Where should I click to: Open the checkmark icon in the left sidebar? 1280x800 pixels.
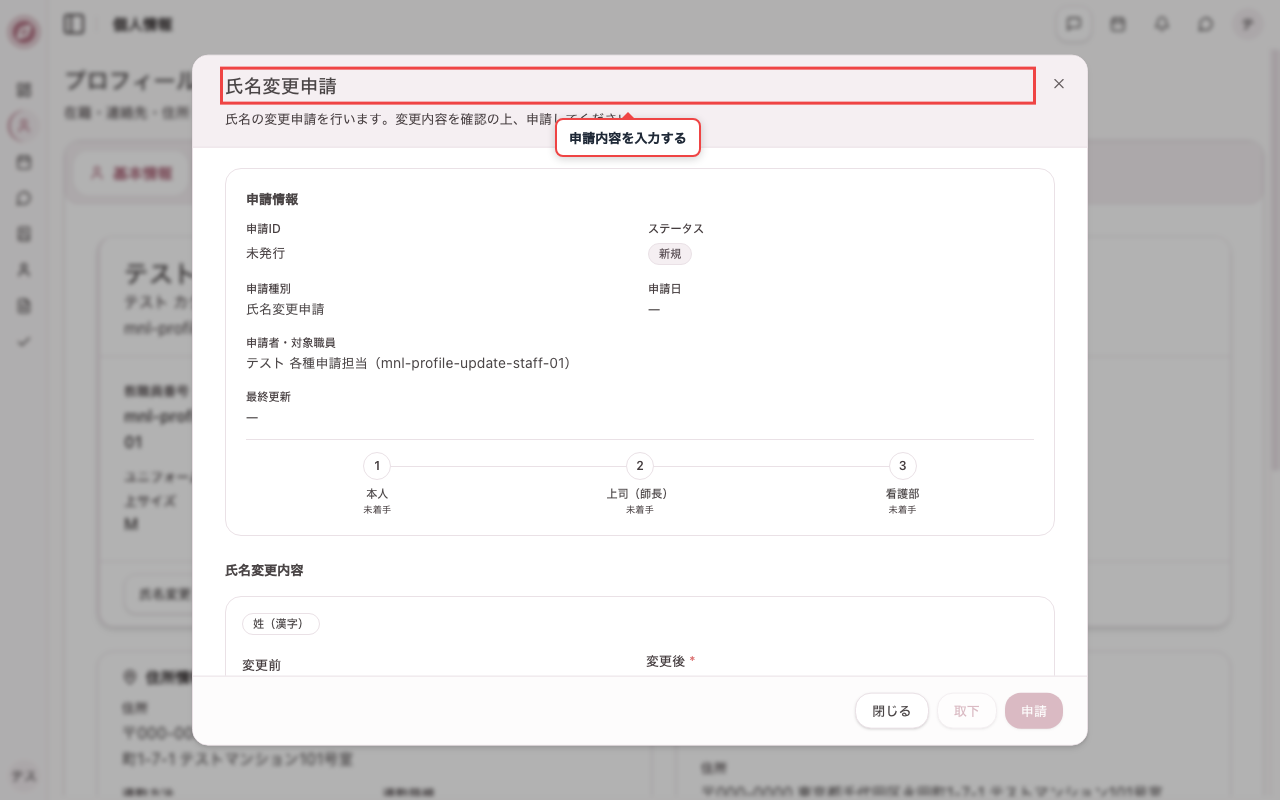pyautogui.click(x=24, y=342)
